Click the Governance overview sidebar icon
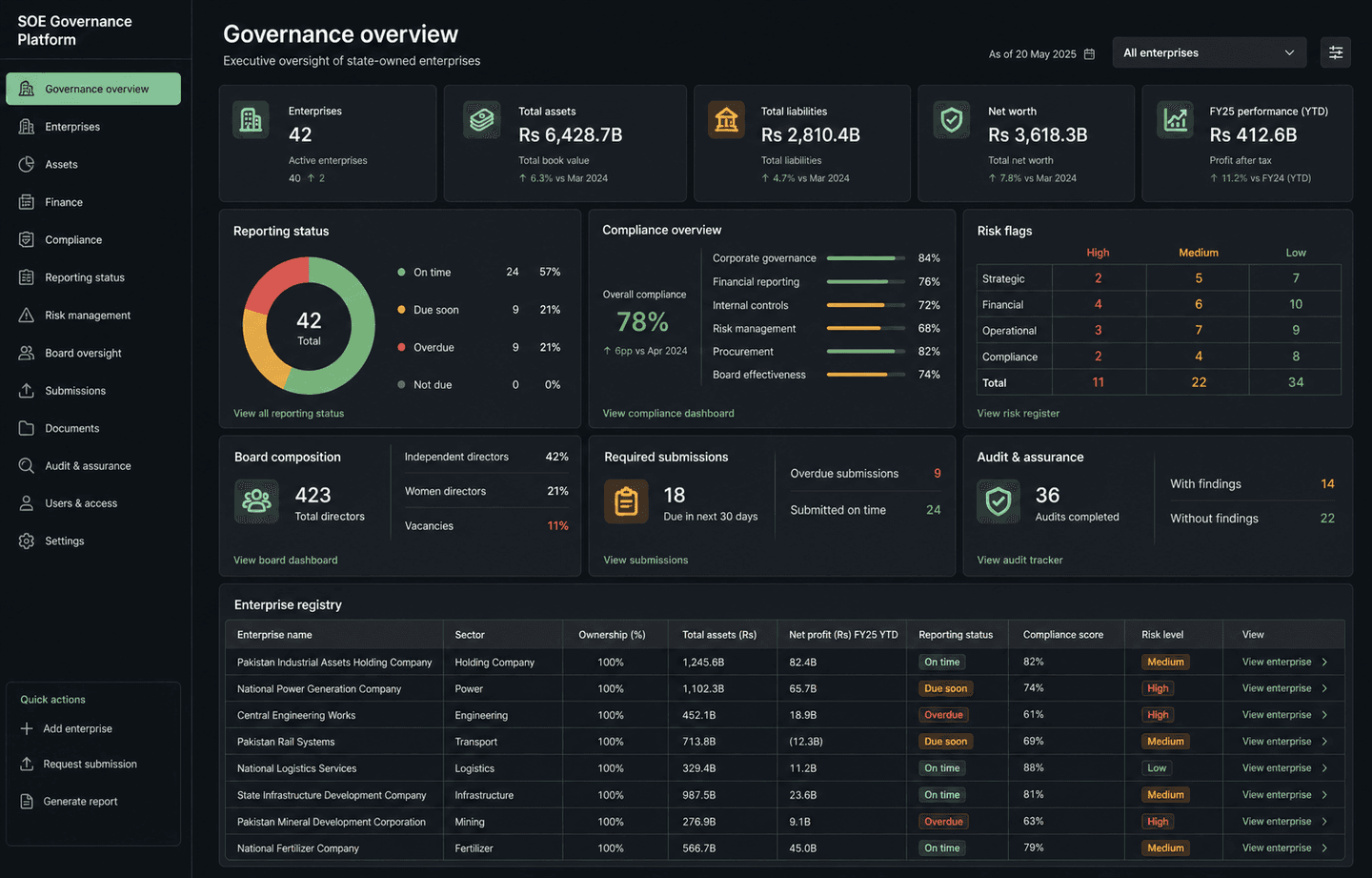 tap(27, 89)
